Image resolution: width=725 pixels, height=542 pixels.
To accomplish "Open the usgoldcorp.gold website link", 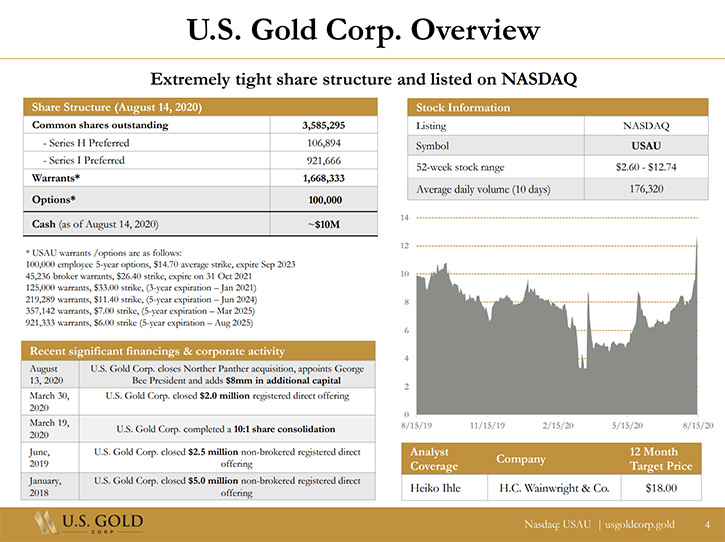I will (x=640, y=524).
